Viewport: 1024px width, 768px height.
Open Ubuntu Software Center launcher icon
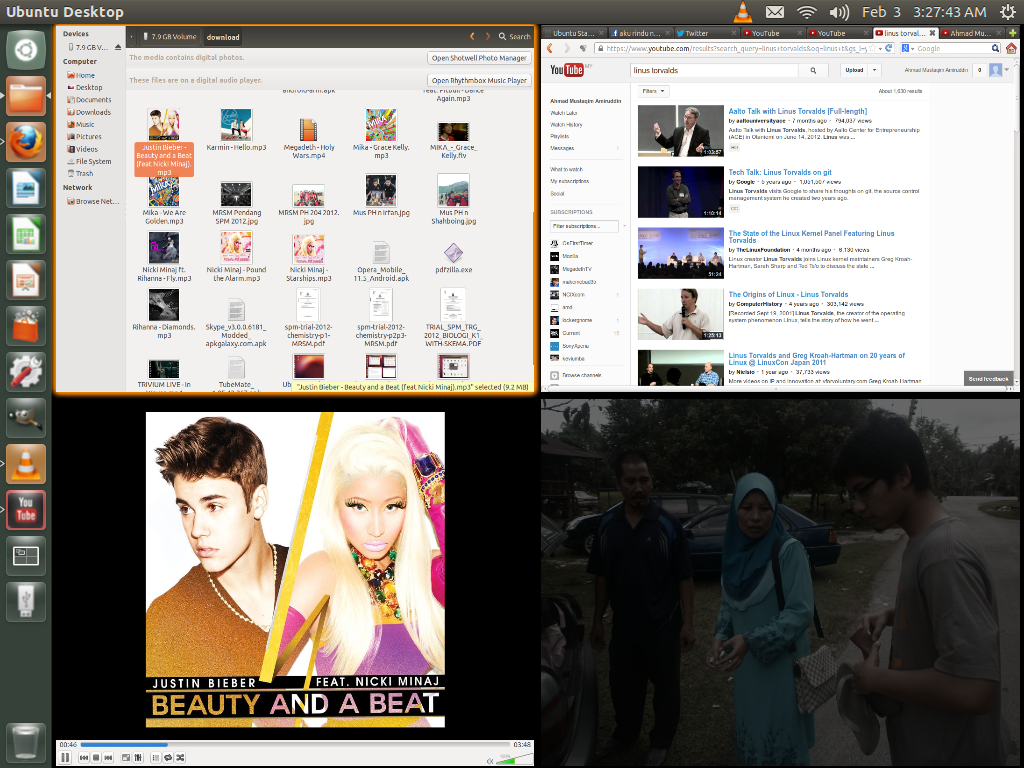tap(25, 326)
